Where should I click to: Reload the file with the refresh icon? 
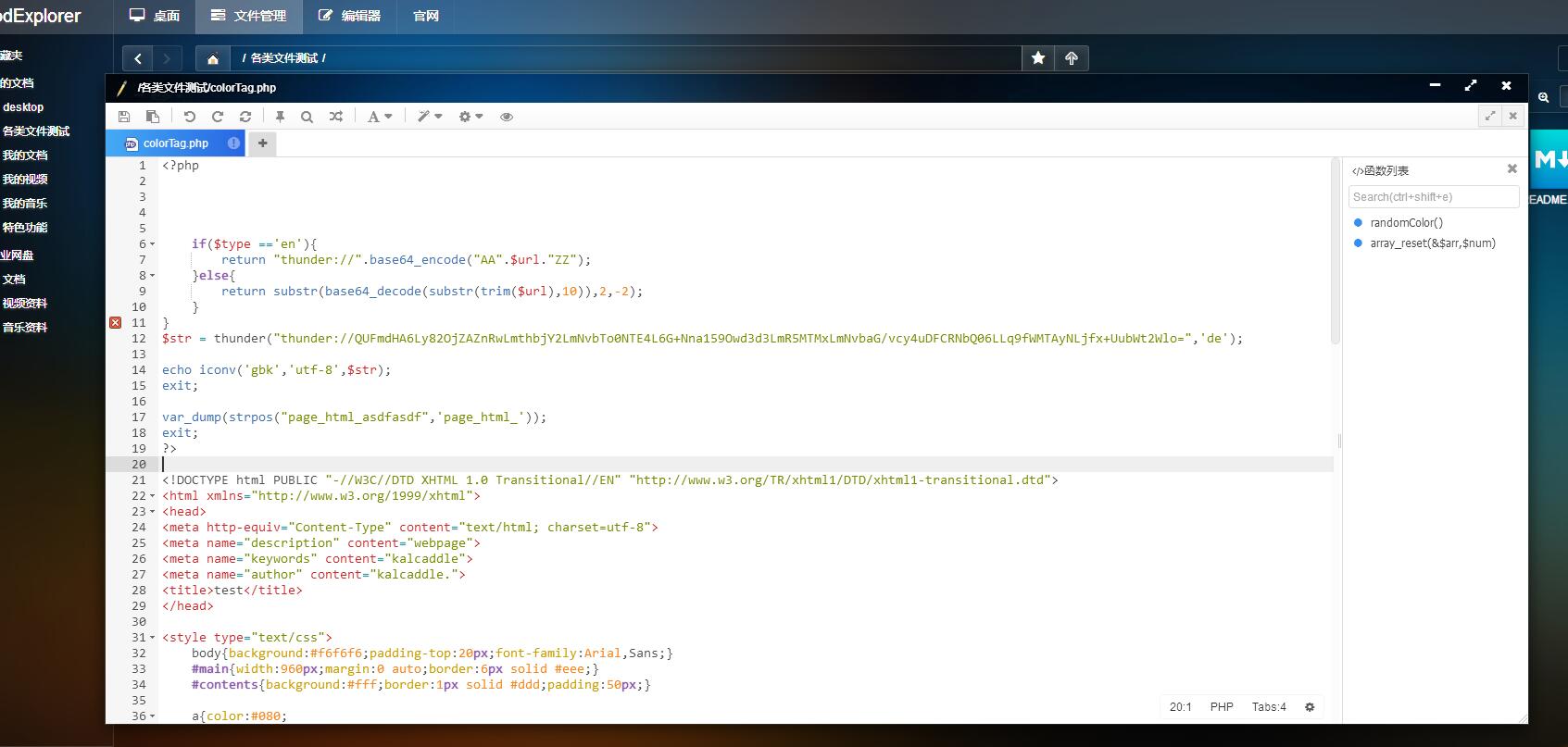(245, 117)
